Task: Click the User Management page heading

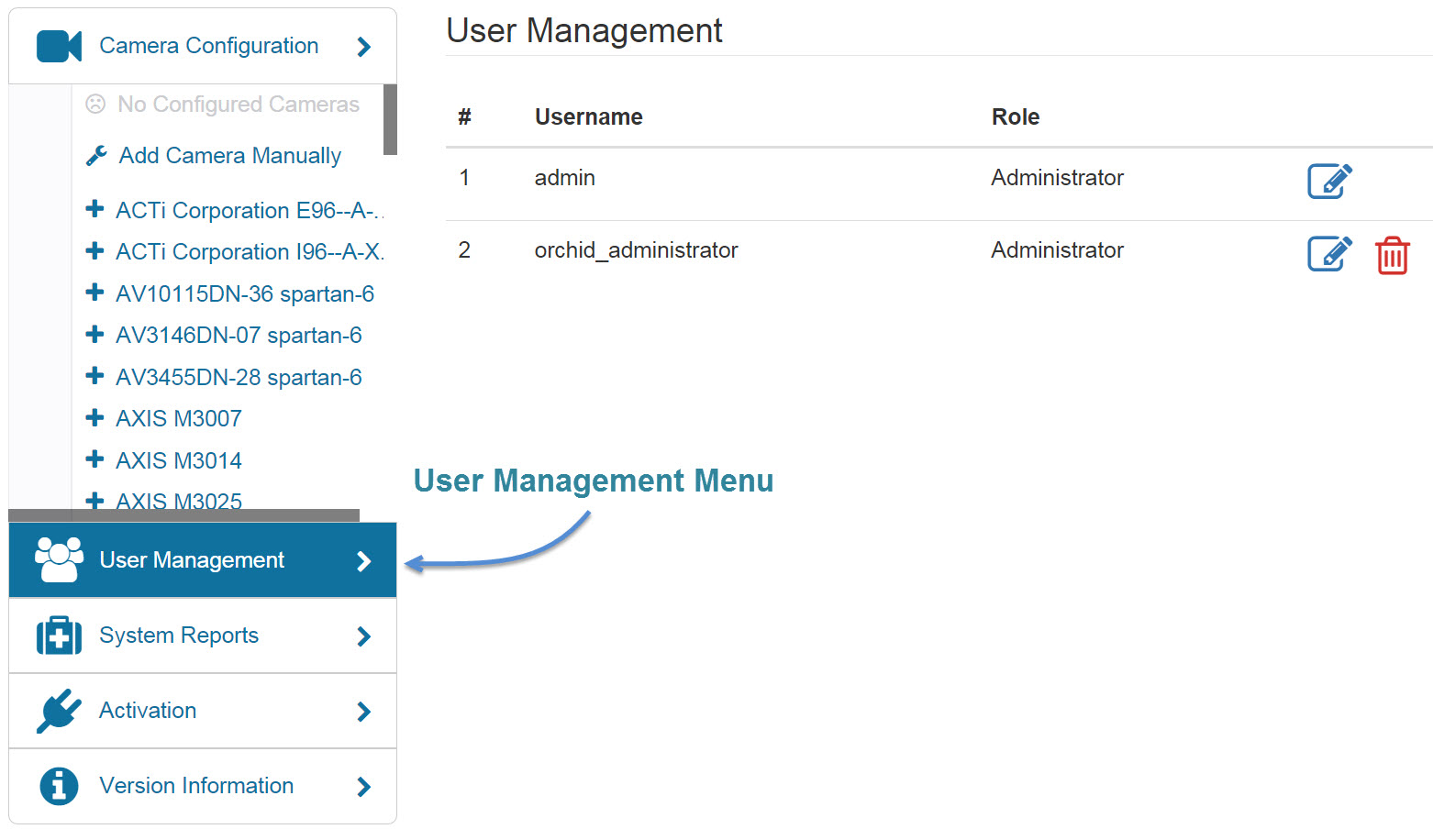Action: [584, 31]
